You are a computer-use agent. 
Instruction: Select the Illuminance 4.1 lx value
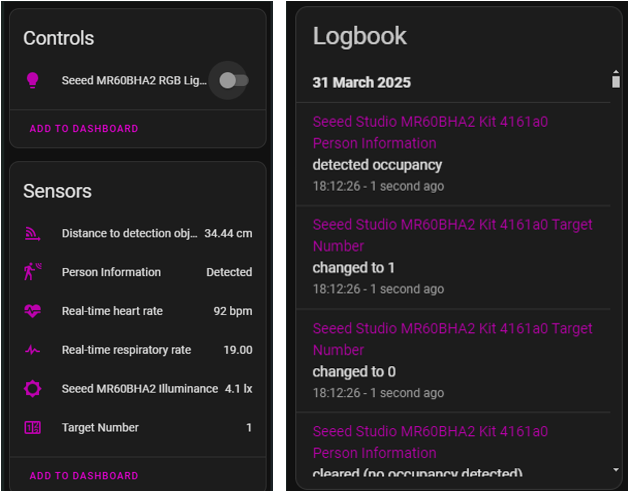click(x=238, y=388)
